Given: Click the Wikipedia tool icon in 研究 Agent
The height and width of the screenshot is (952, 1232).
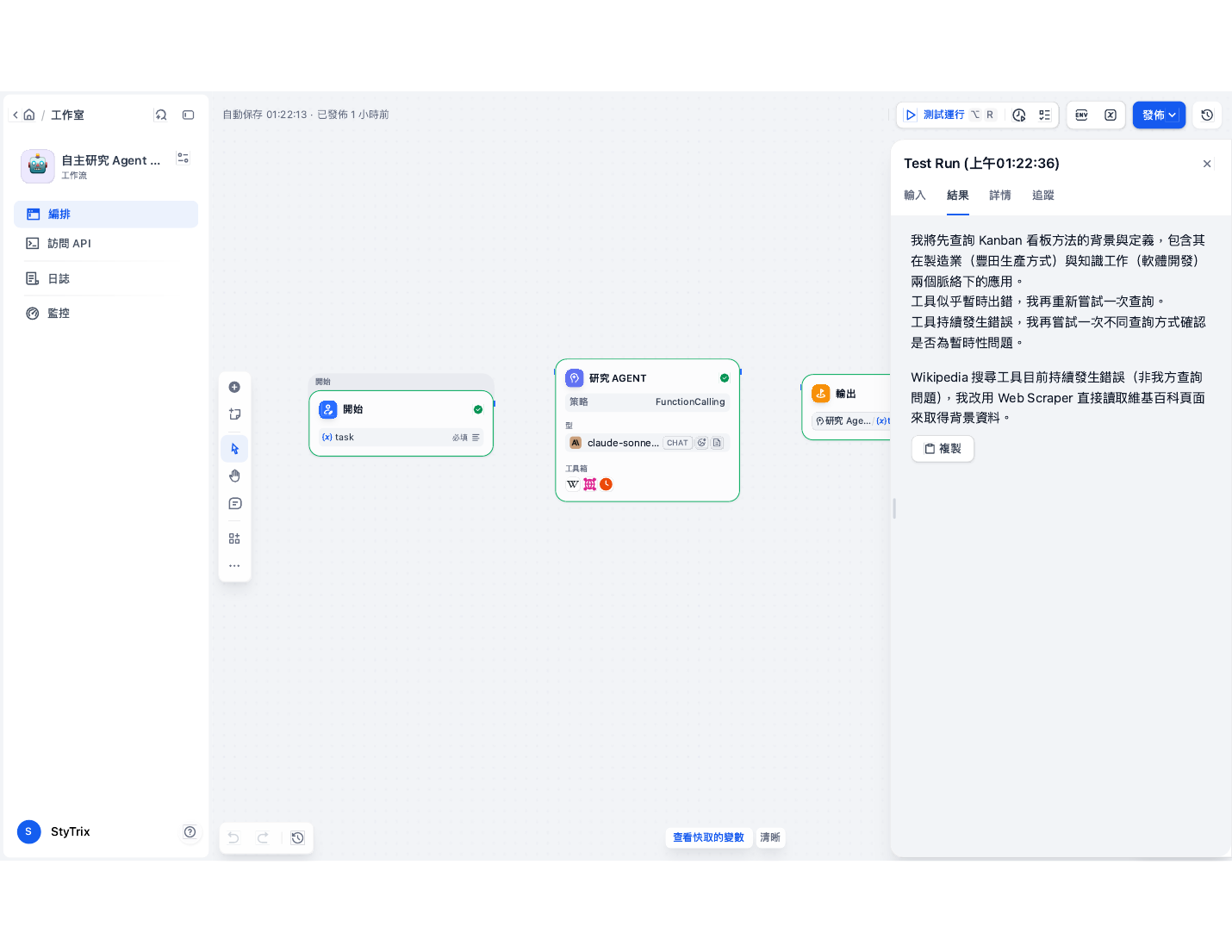Looking at the screenshot, I should (x=573, y=484).
